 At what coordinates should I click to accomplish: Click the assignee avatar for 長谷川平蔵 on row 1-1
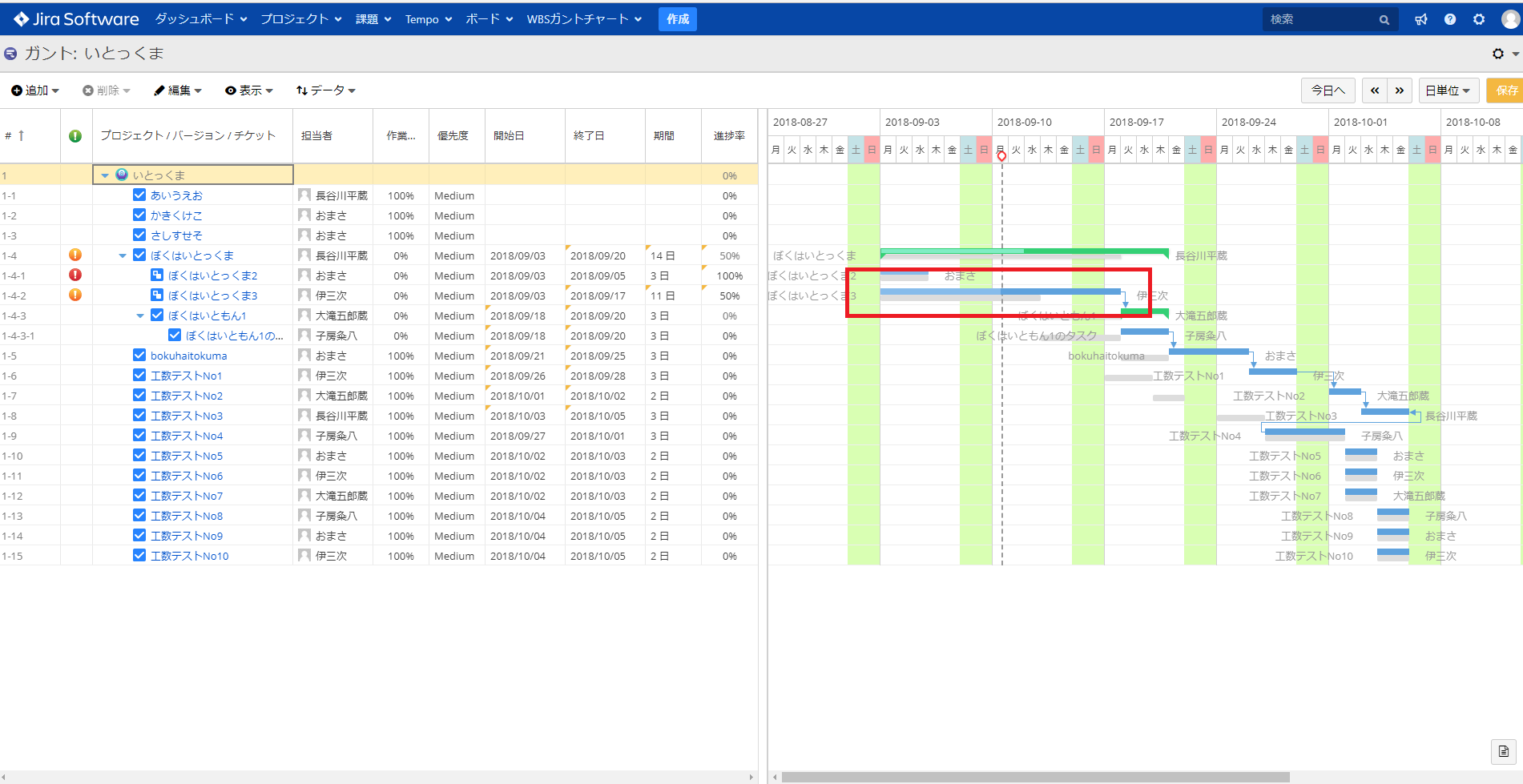click(x=304, y=195)
